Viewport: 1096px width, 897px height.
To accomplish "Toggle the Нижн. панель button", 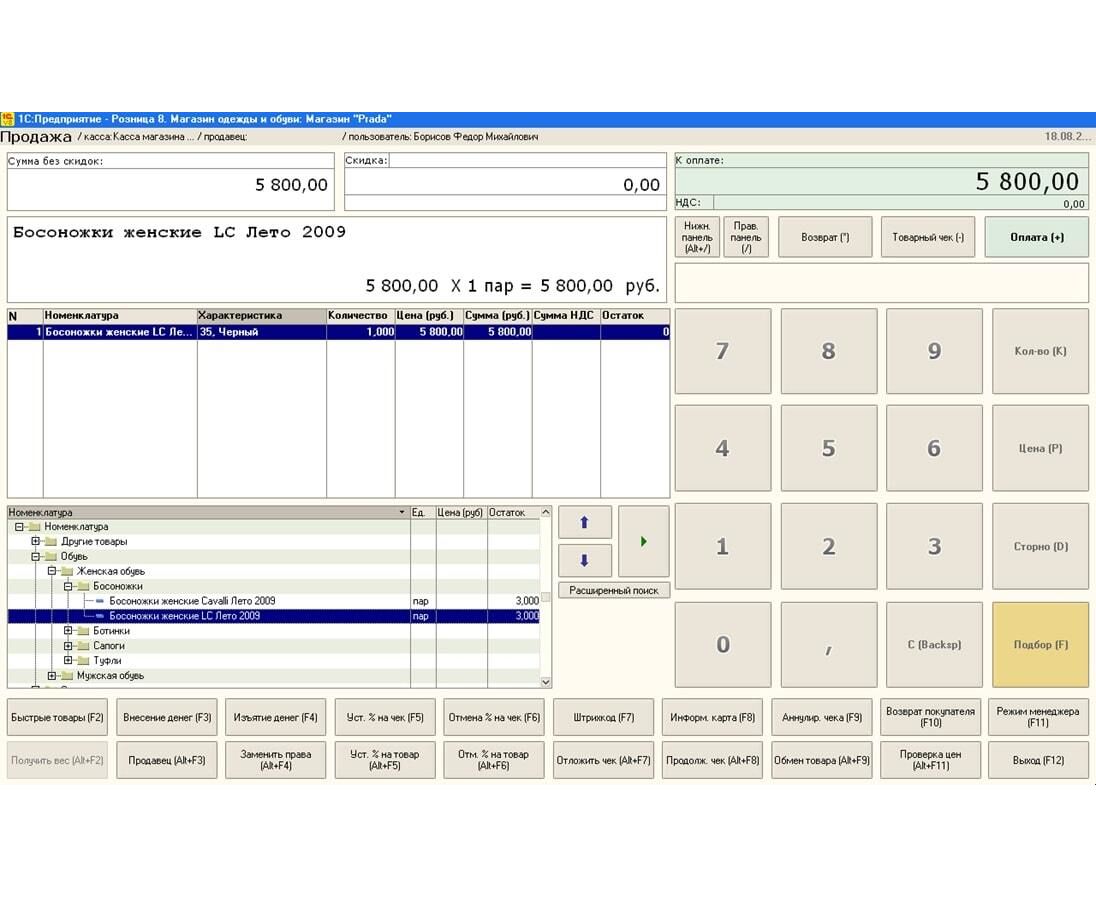I will [697, 238].
